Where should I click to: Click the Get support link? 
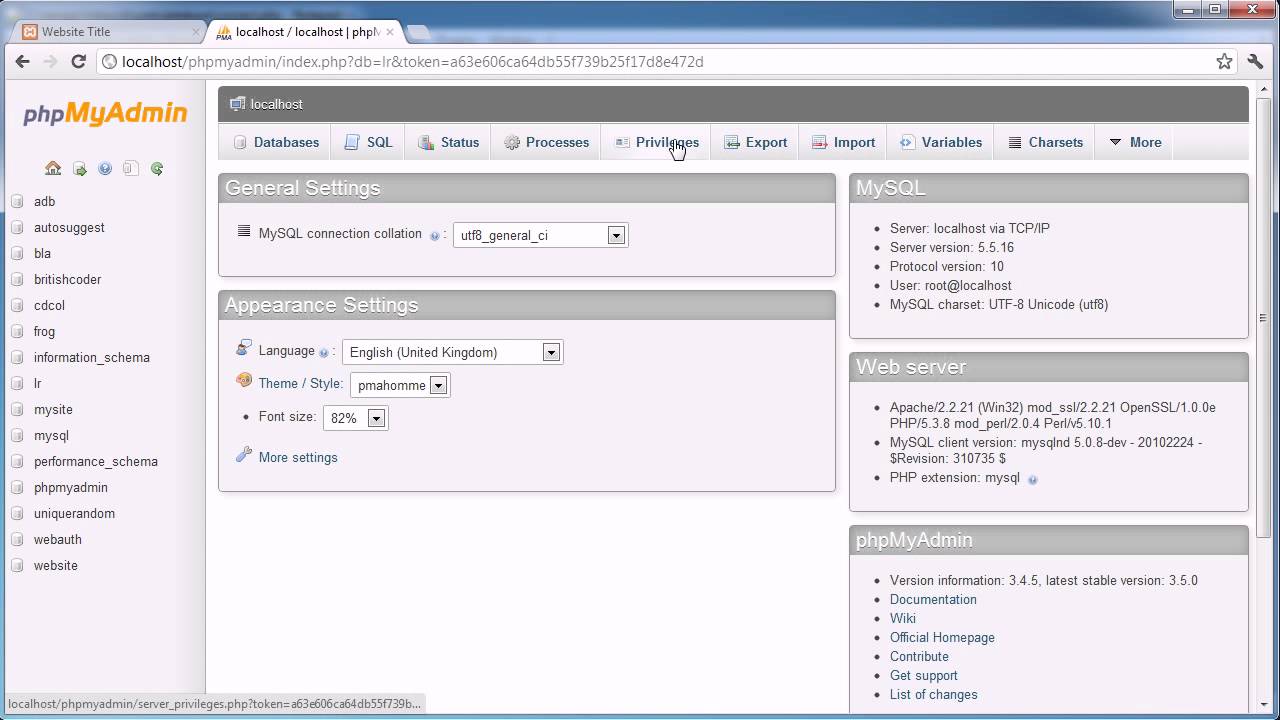[924, 675]
